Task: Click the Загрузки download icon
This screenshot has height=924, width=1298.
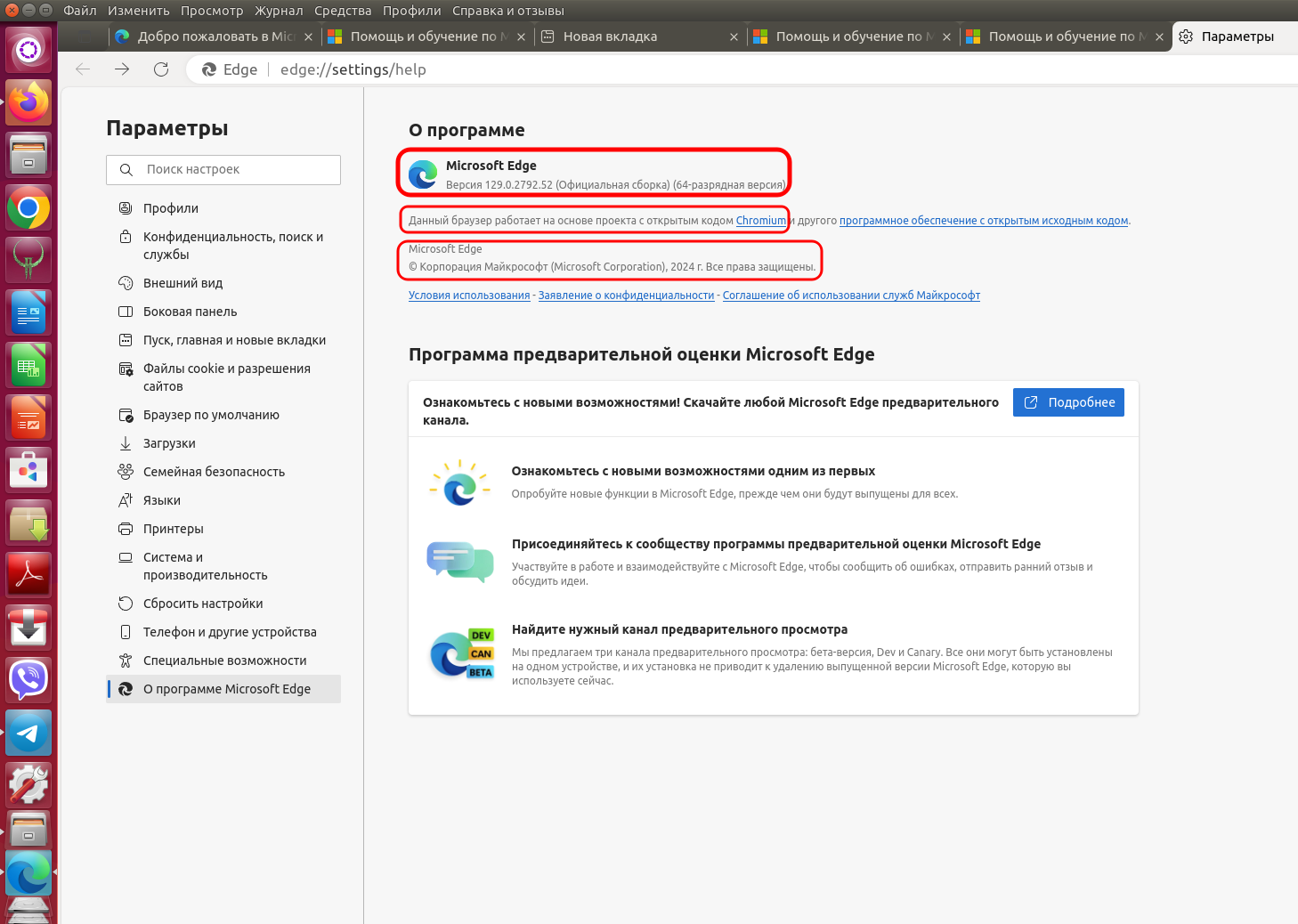Action: [126, 443]
